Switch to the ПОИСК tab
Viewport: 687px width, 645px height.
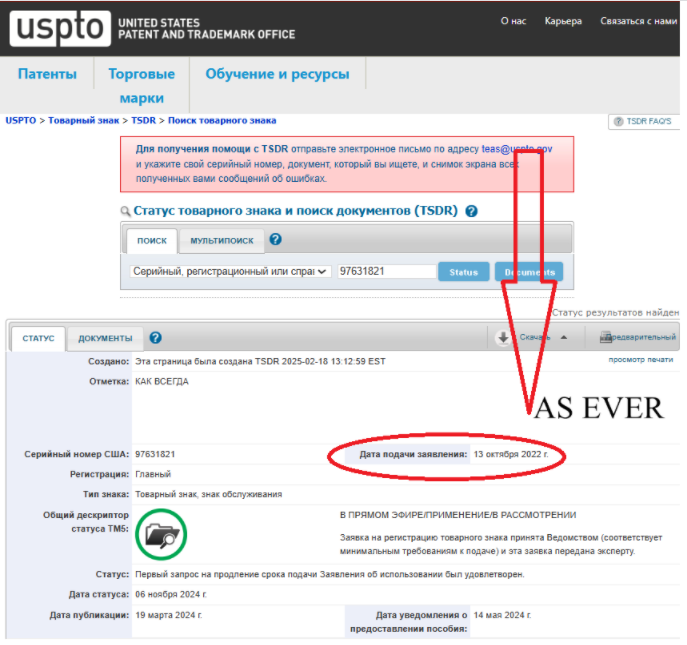click(x=152, y=241)
